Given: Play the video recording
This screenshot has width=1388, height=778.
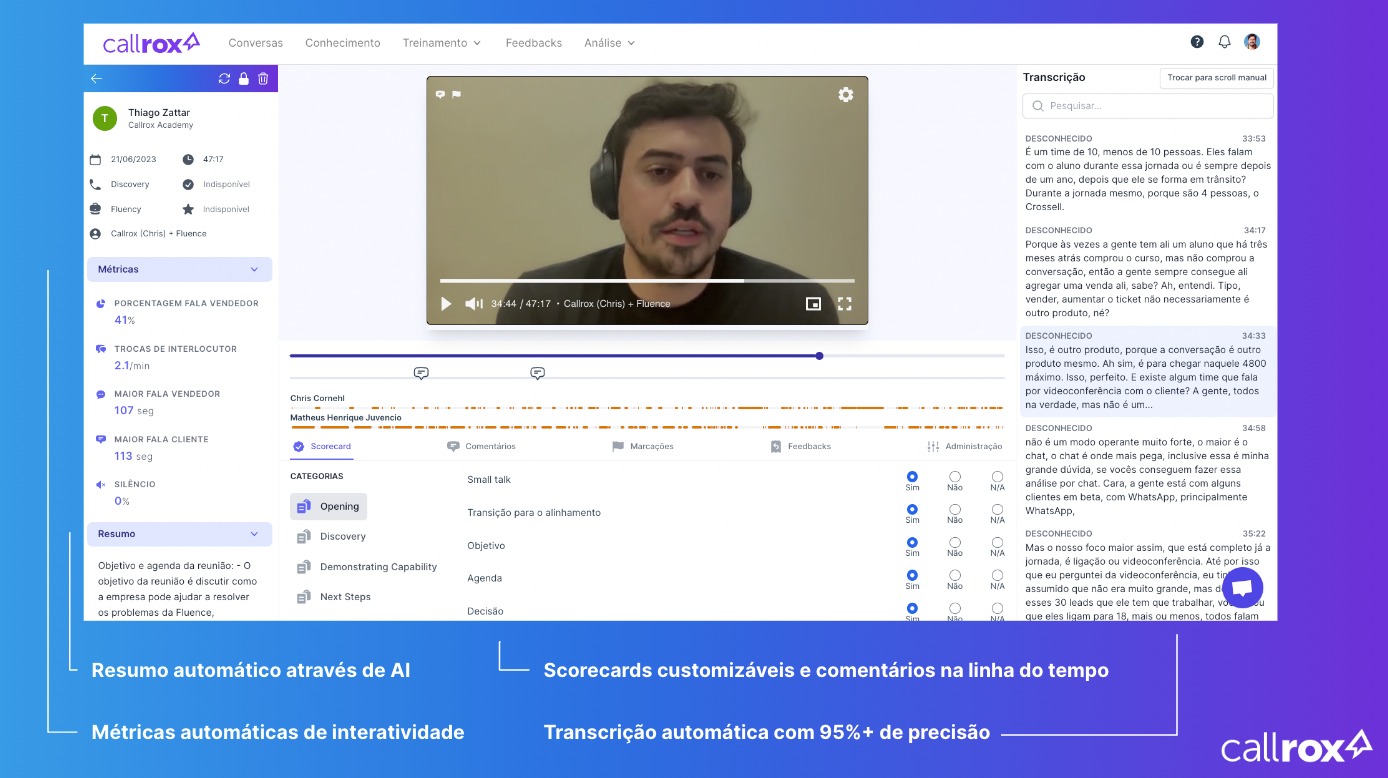Looking at the screenshot, I should coord(446,303).
